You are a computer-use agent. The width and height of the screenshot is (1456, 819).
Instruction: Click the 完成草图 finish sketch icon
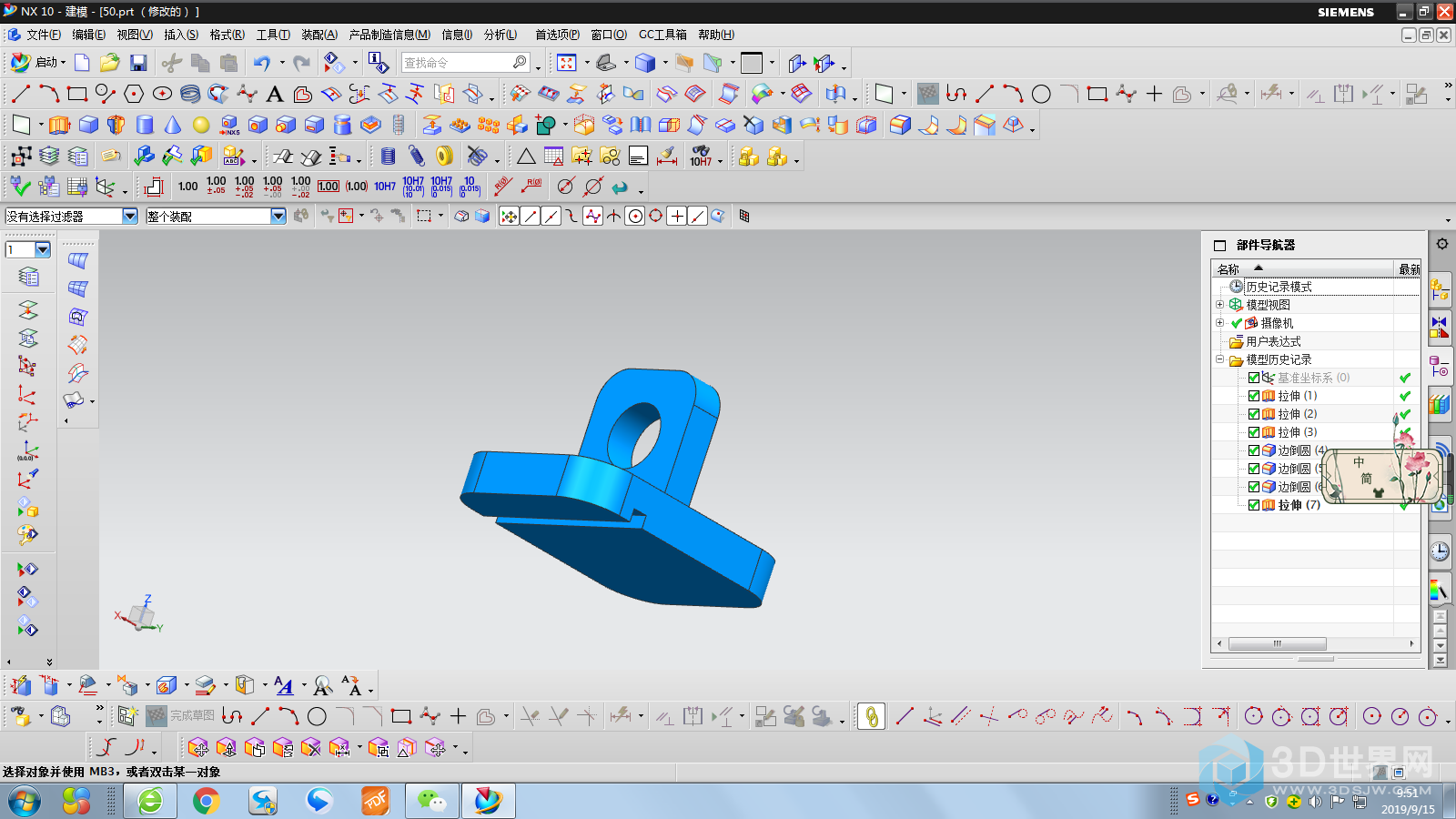pos(181,716)
